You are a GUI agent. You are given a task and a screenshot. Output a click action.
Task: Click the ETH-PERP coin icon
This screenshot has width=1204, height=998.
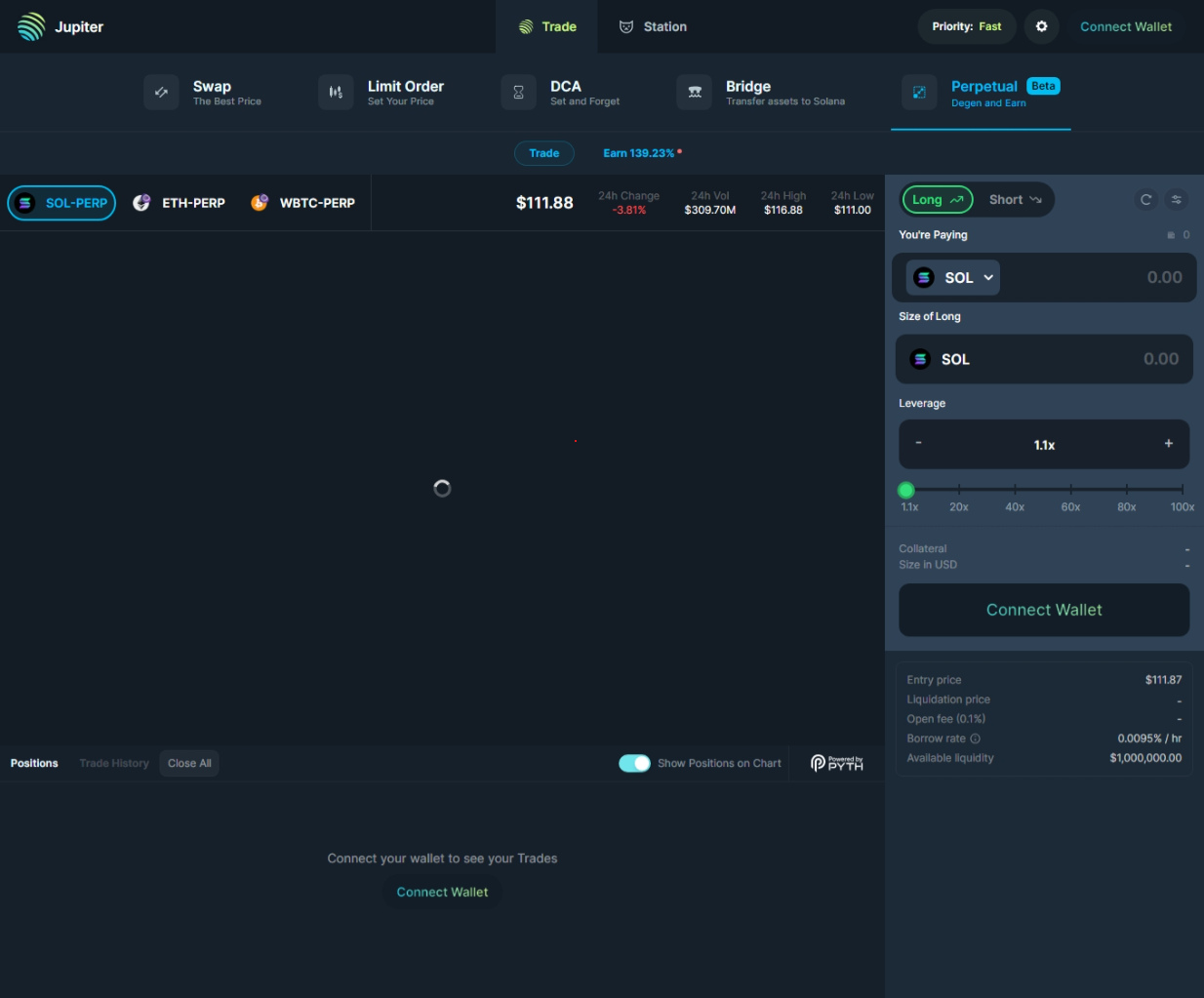(141, 203)
